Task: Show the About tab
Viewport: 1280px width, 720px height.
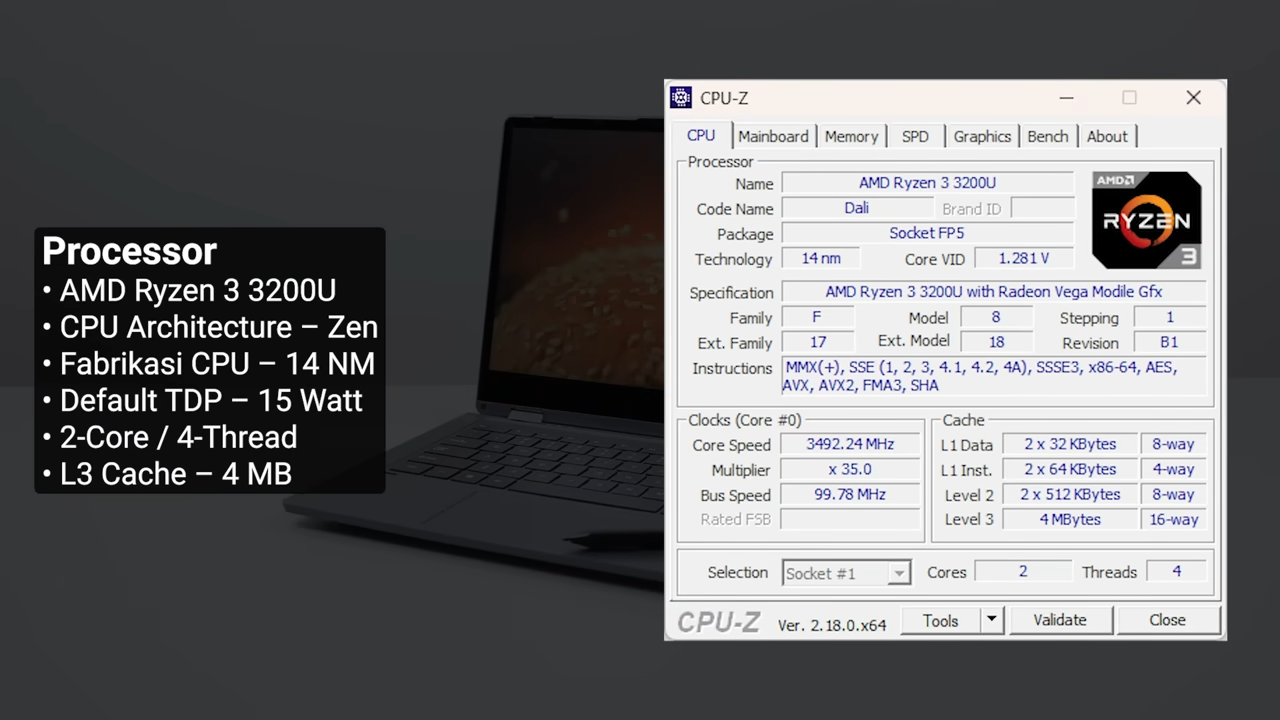Action: [x=1106, y=137]
